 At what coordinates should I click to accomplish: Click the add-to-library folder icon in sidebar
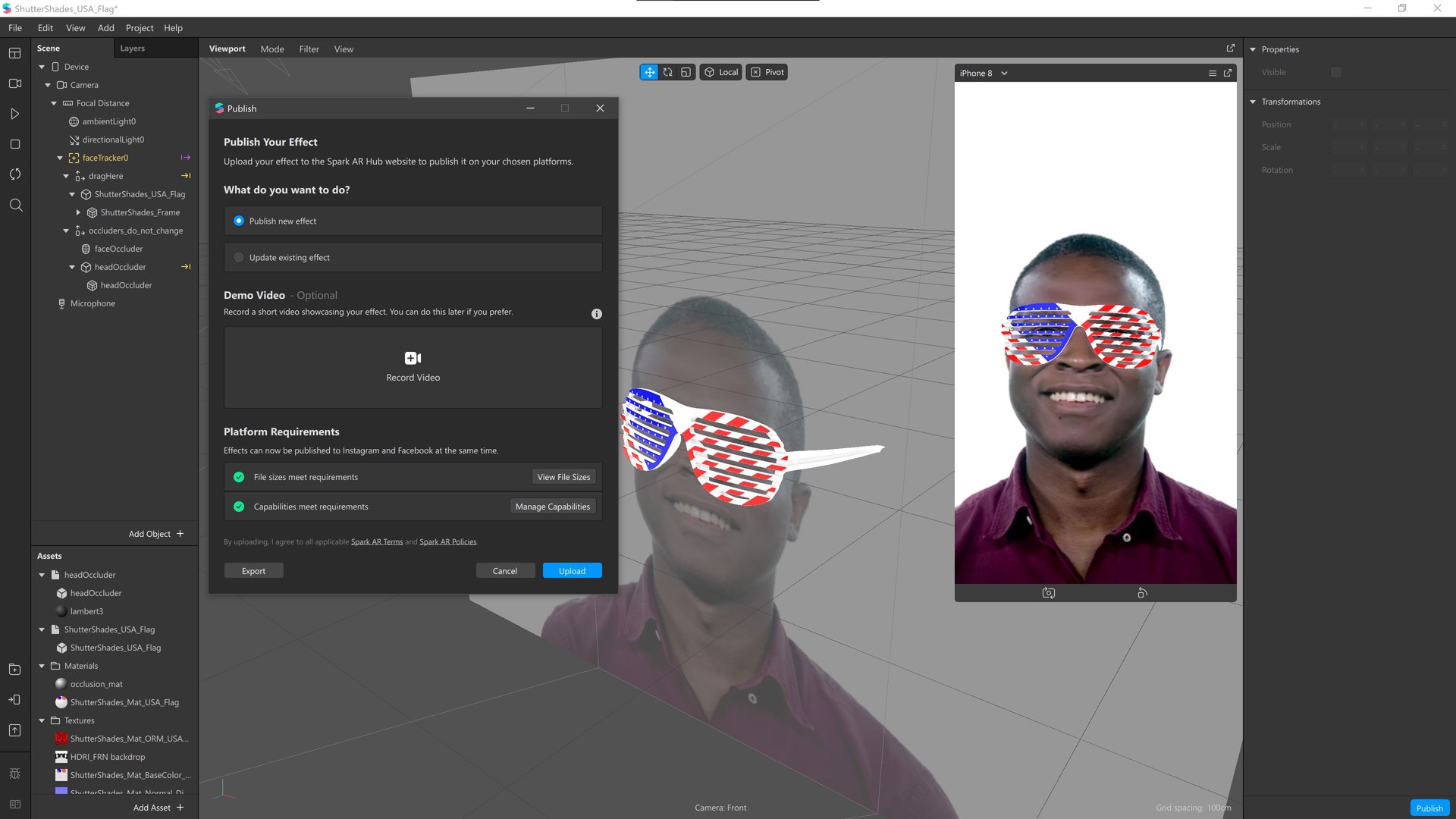[14, 669]
